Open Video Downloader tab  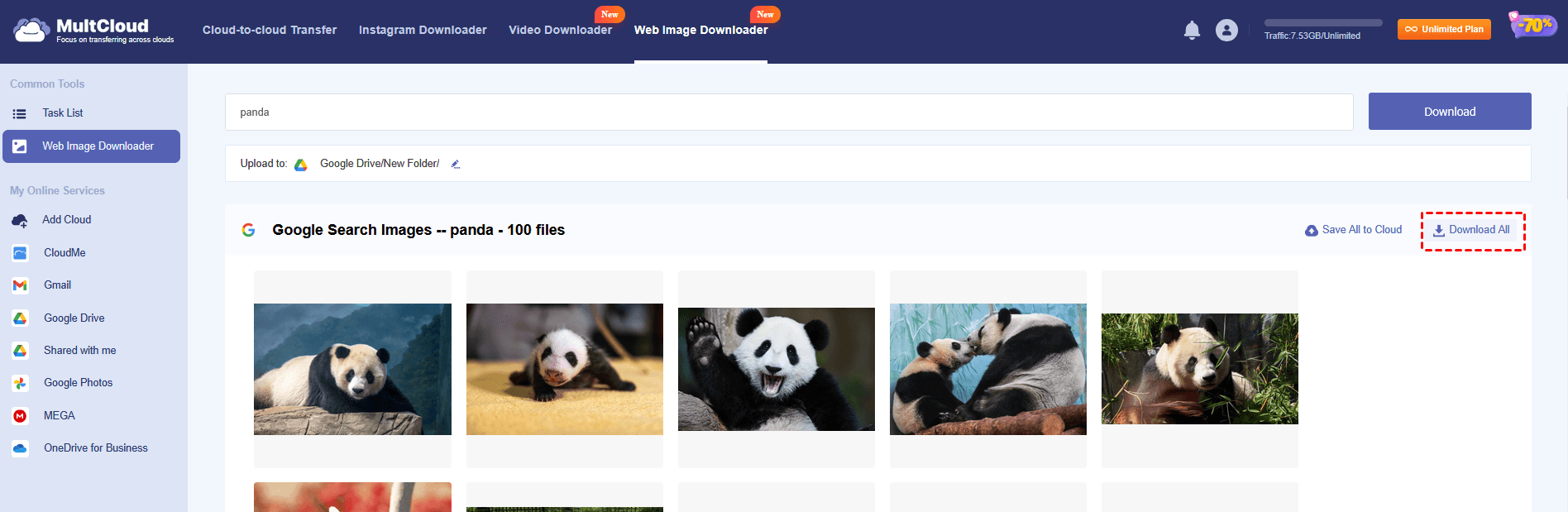coord(561,30)
